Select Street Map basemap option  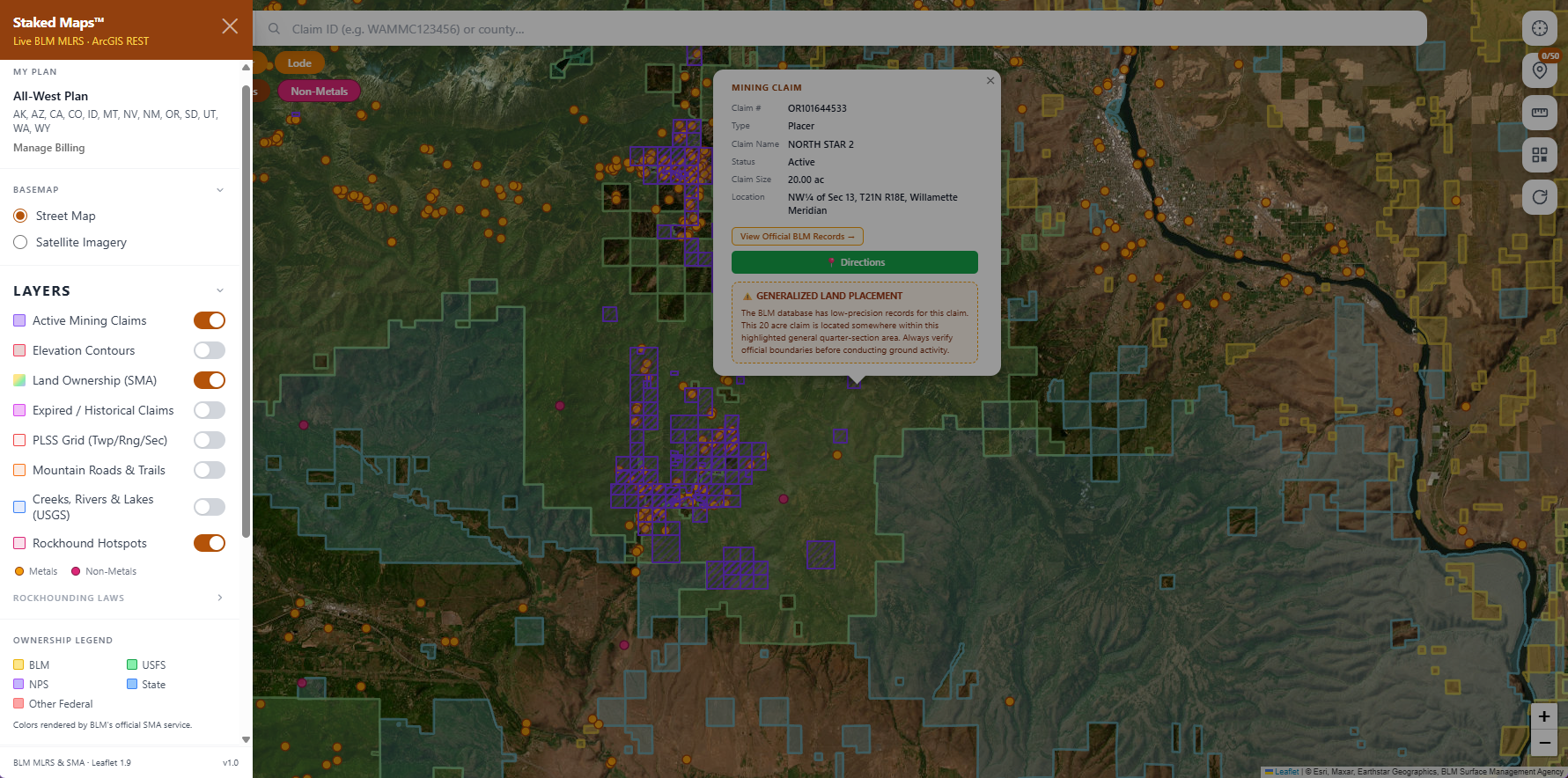pos(20,216)
